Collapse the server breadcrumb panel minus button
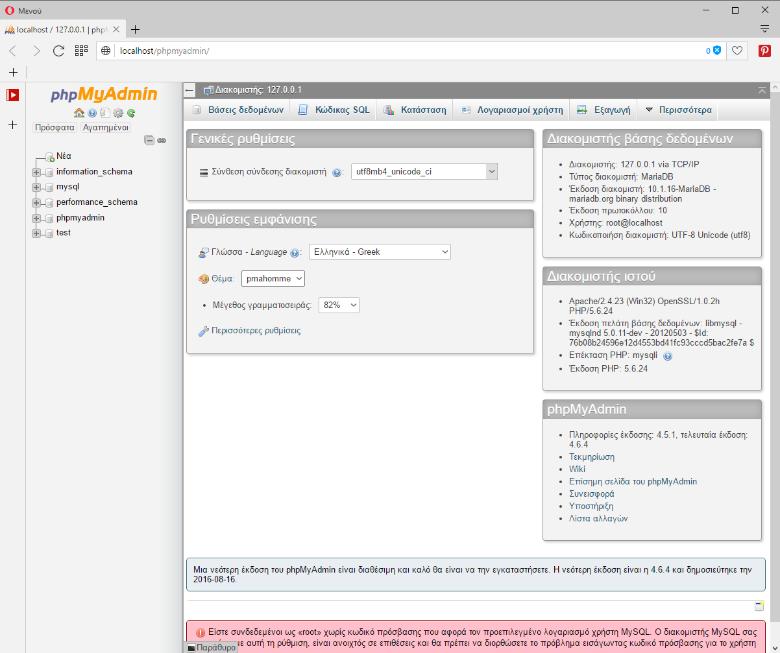The width and height of the screenshot is (780, 653). pos(190,90)
